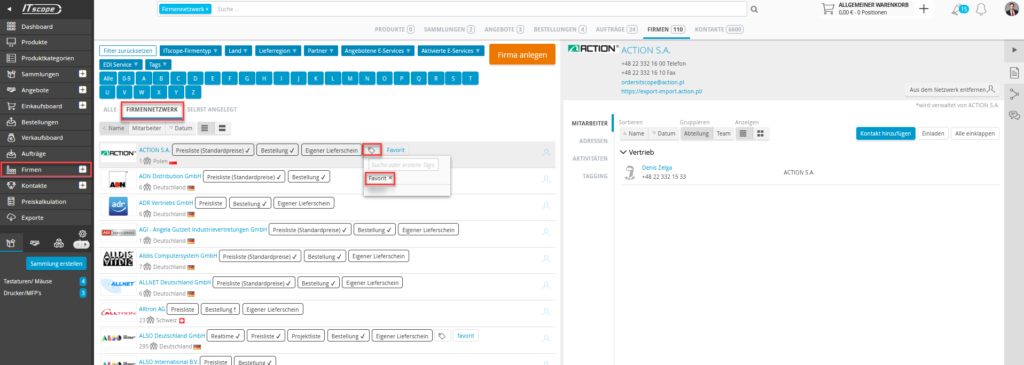Open the ADRESSEN section tab
1024x365 pixels.
594,140
